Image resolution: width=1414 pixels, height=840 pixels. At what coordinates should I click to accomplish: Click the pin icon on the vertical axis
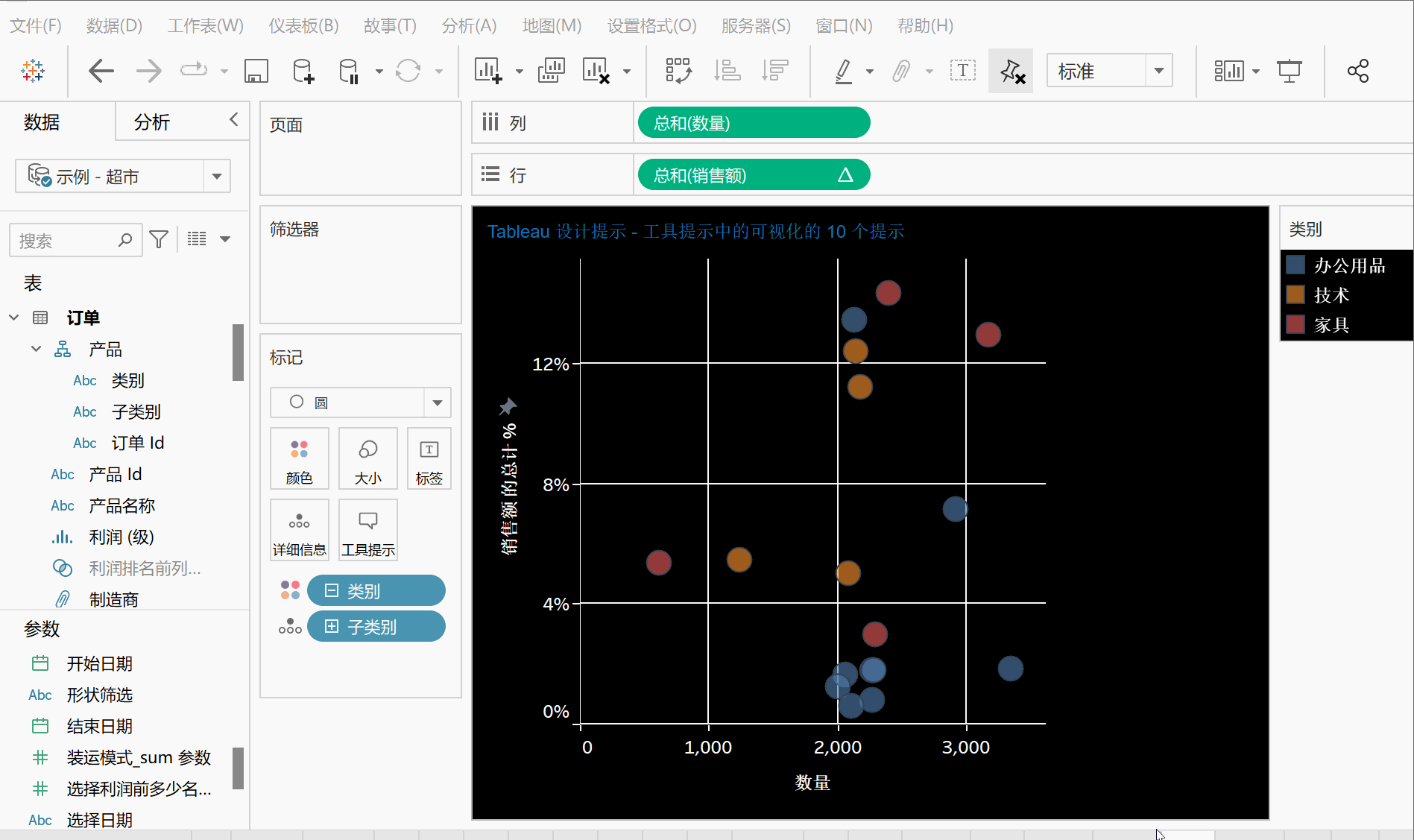(508, 406)
